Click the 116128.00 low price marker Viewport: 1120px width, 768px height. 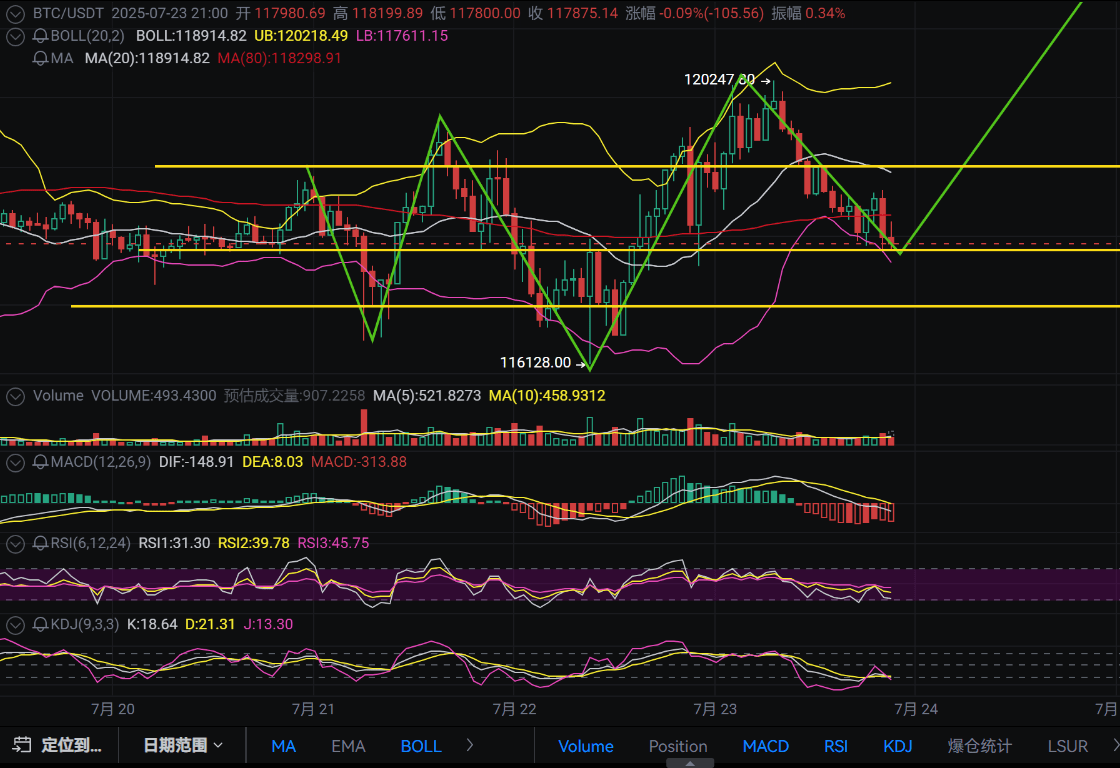point(535,363)
